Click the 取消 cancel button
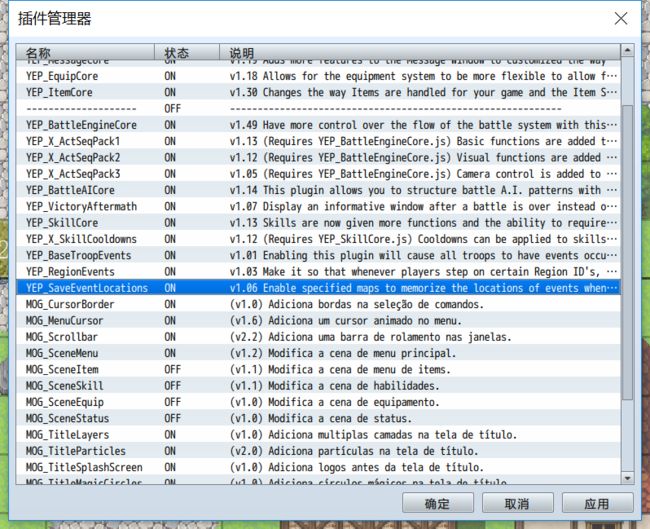This screenshot has width=650, height=529. [x=517, y=503]
